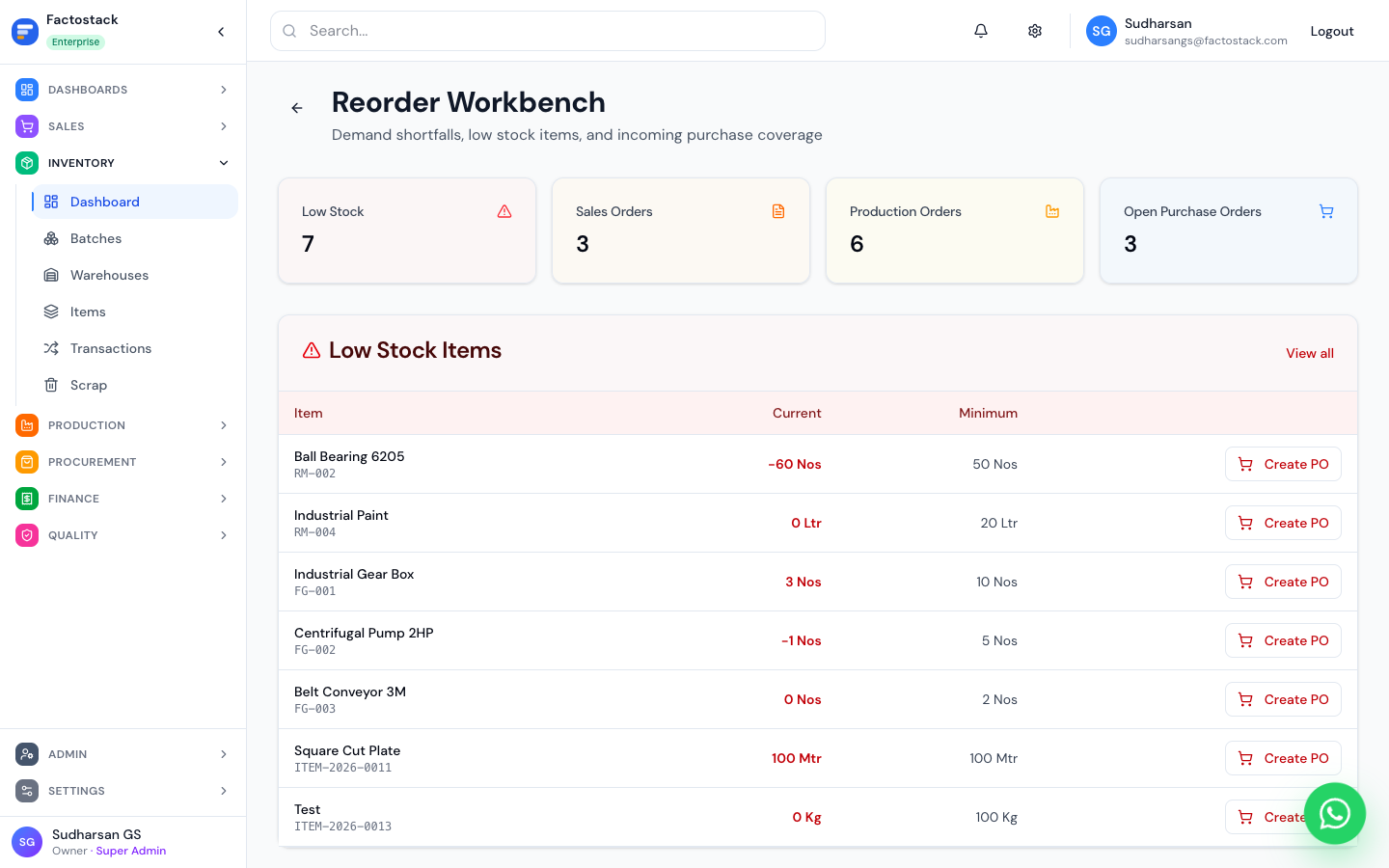Open Scrap in the Inventory menu
The height and width of the screenshot is (868, 1389).
coord(134,385)
